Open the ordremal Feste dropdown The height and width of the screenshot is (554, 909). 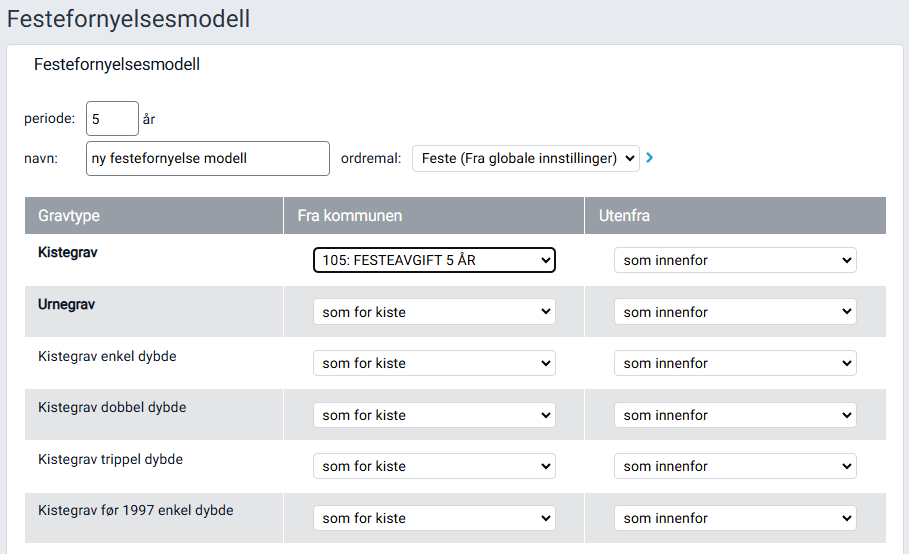tap(525, 158)
